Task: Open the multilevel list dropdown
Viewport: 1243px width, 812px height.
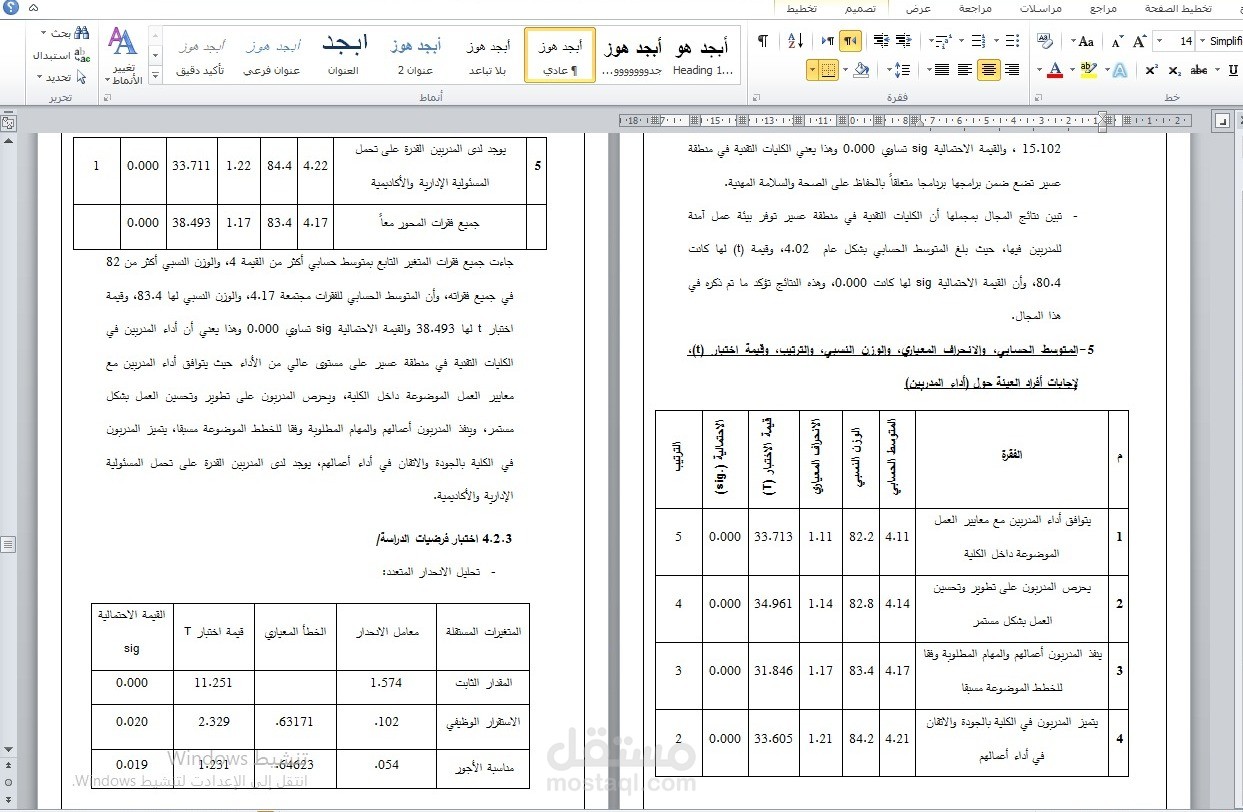Action: pyautogui.click(x=931, y=41)
